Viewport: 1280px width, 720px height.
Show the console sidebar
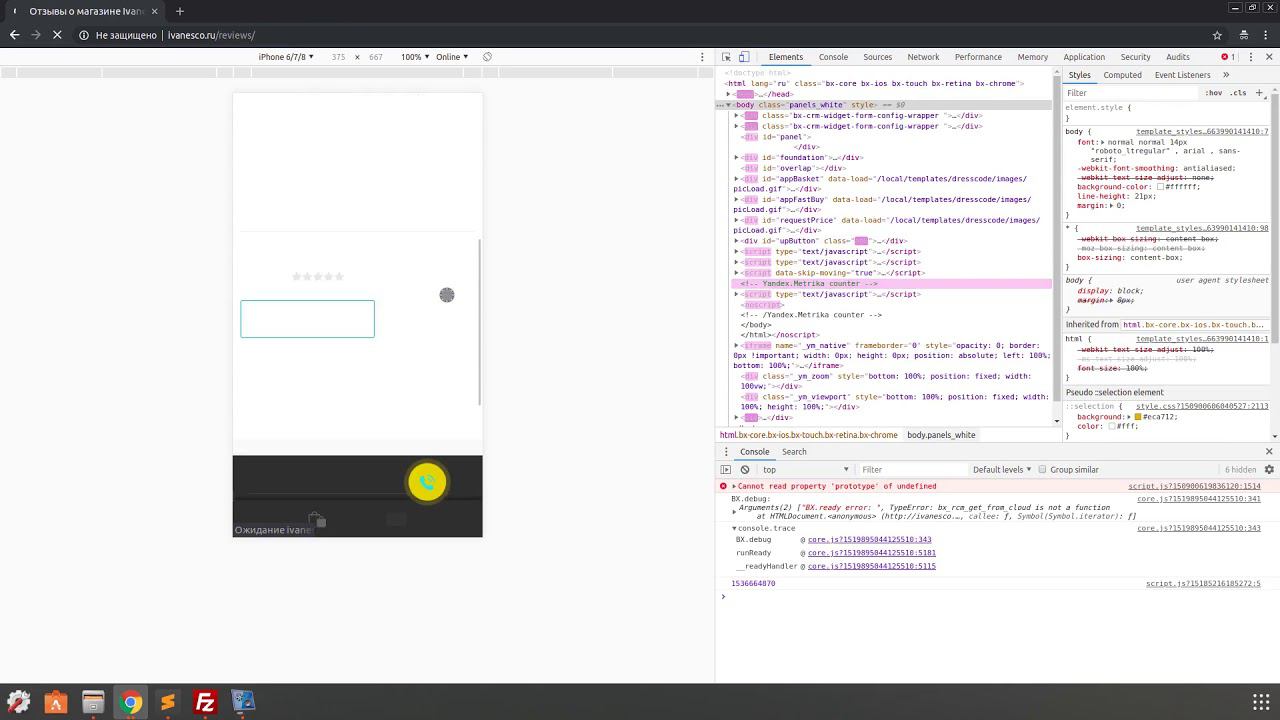tap(726, 469)
